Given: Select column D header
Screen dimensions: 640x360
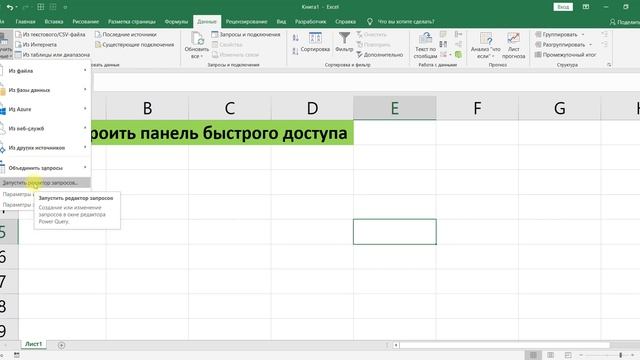Looking at the screenshot, I should pyautogui.click(x=312, y=108).
